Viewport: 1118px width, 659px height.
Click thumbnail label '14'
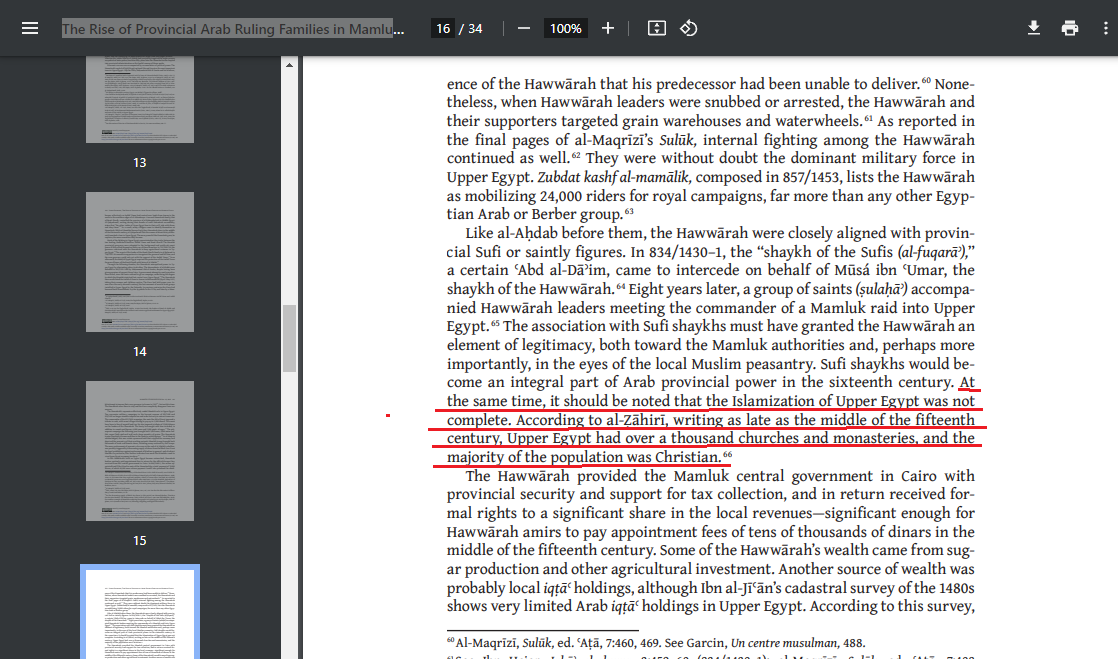click(140, 352)
